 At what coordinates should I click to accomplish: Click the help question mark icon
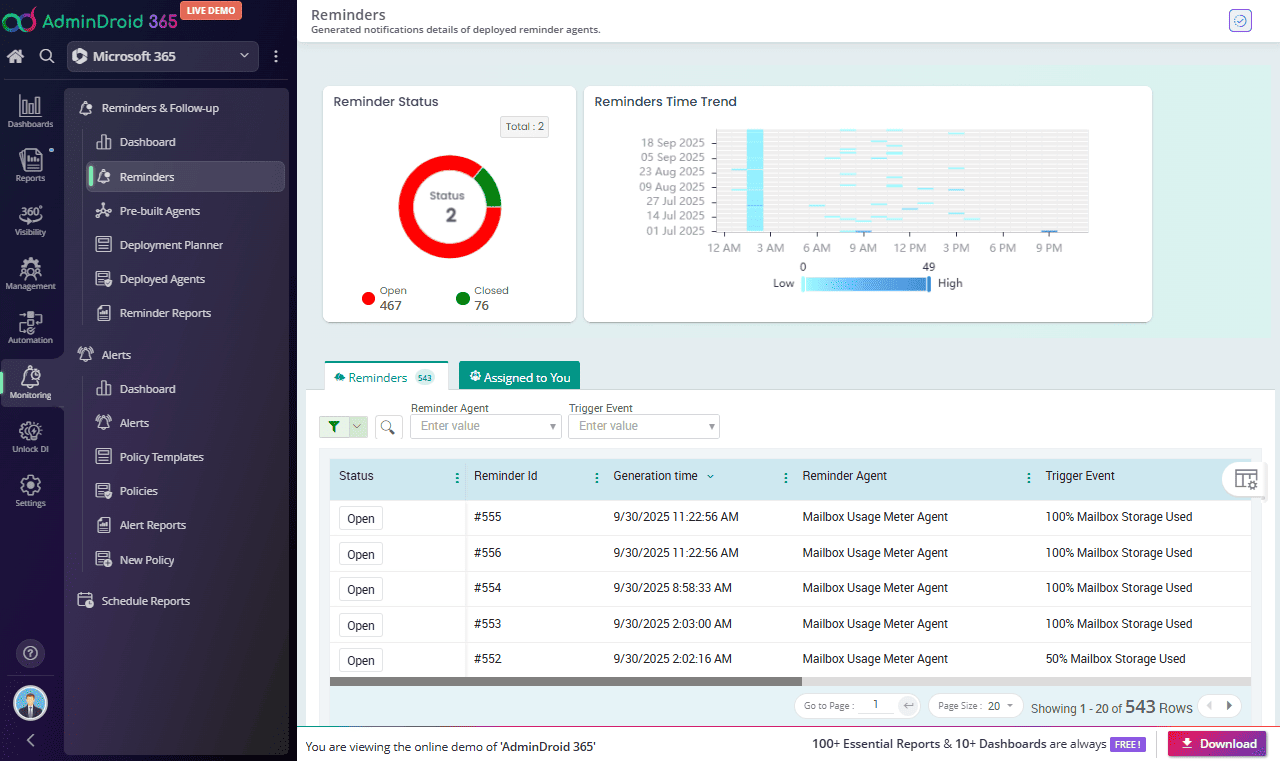(x=30, y=653)
